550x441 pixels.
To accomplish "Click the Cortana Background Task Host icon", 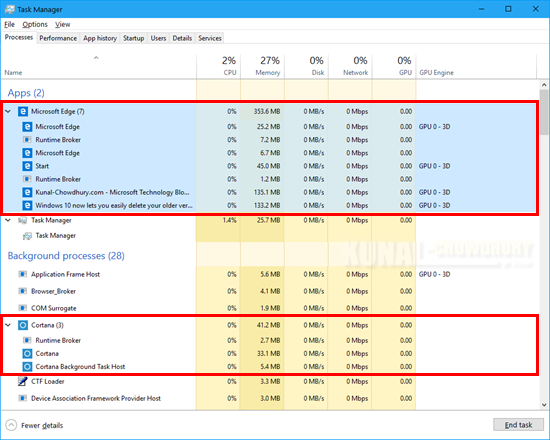I will (x=27, y=367).
